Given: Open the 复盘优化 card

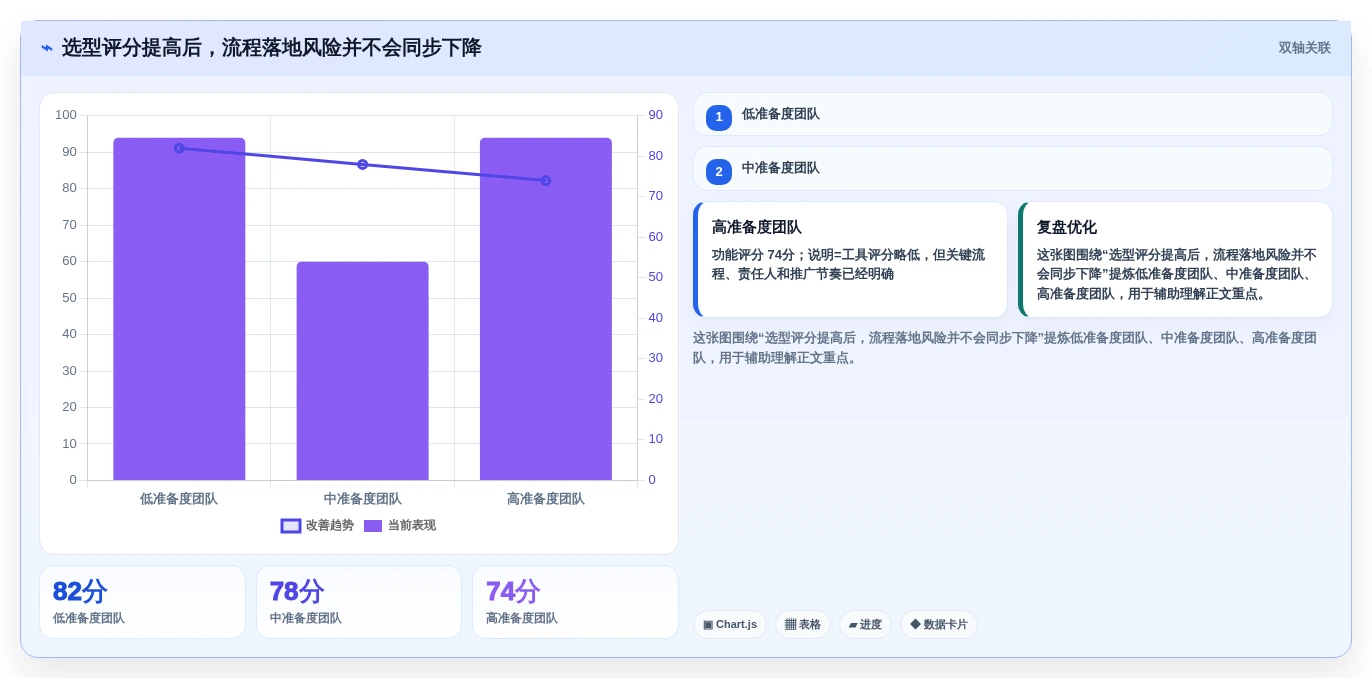Looking at the screenshot, I should coord(1175,259).
